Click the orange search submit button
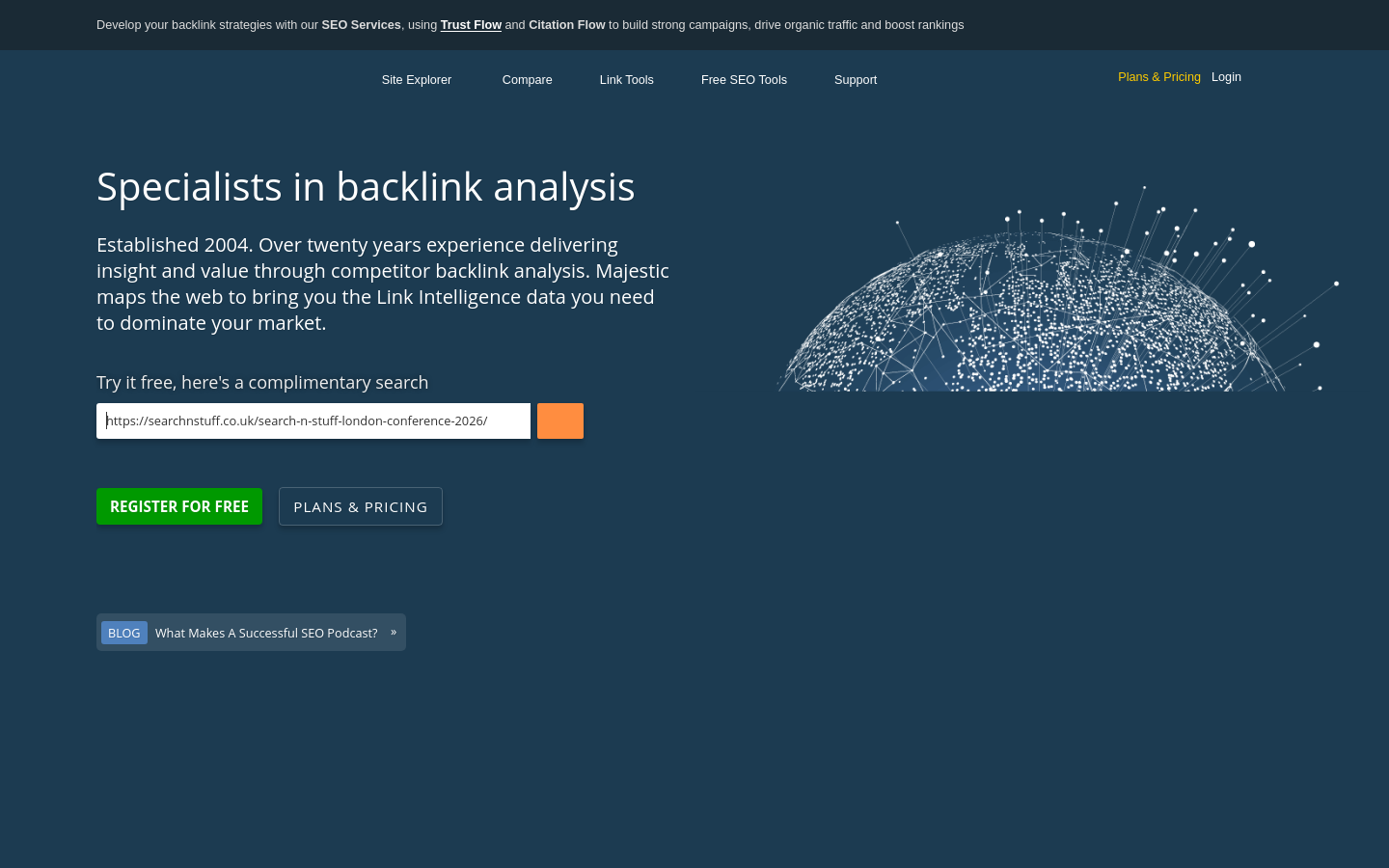Viewport: 1389px width, 868px height. (560, 420)
